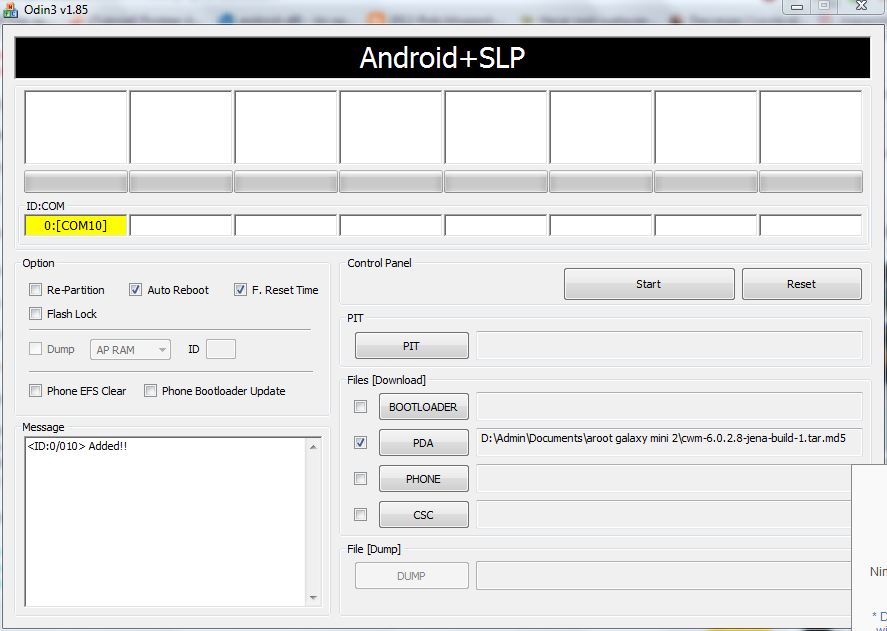Tick the checkbox beside CSC button
The image size is (887, 631).
click(360, 514)
